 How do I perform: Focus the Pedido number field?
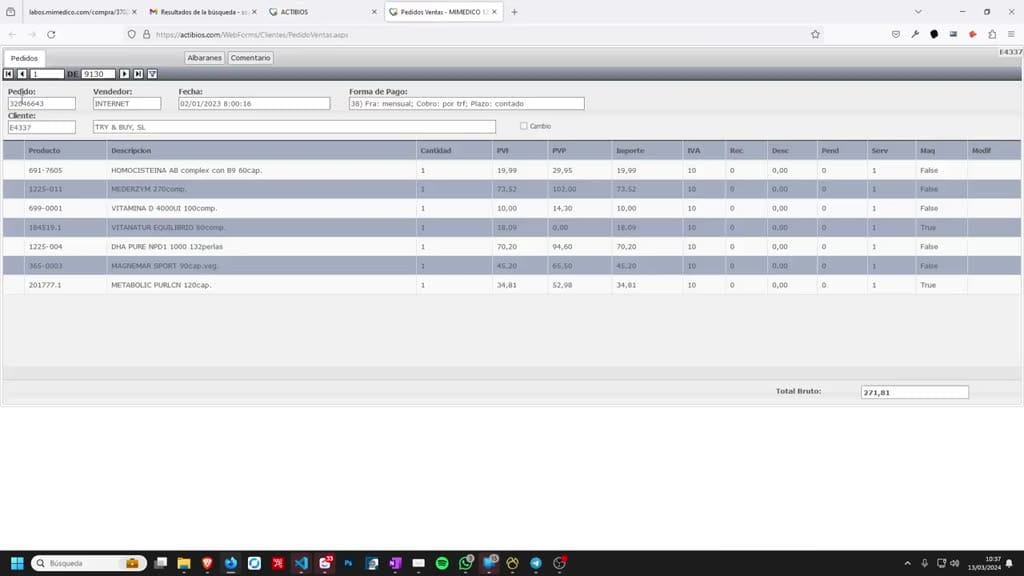point(42,104)
